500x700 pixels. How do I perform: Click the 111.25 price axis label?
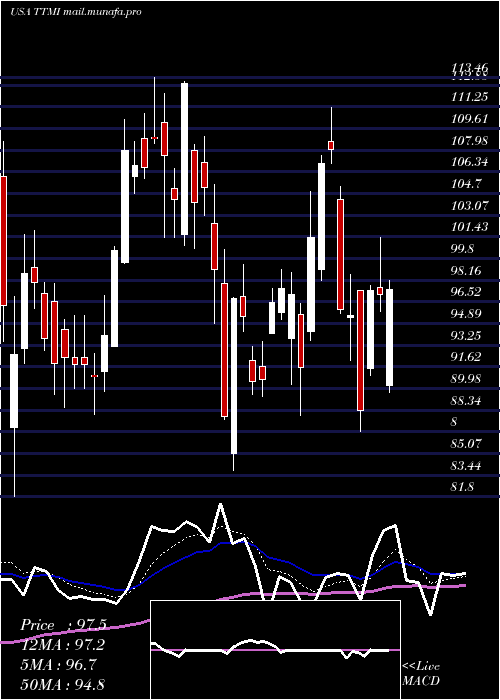[x=470, y=97]
